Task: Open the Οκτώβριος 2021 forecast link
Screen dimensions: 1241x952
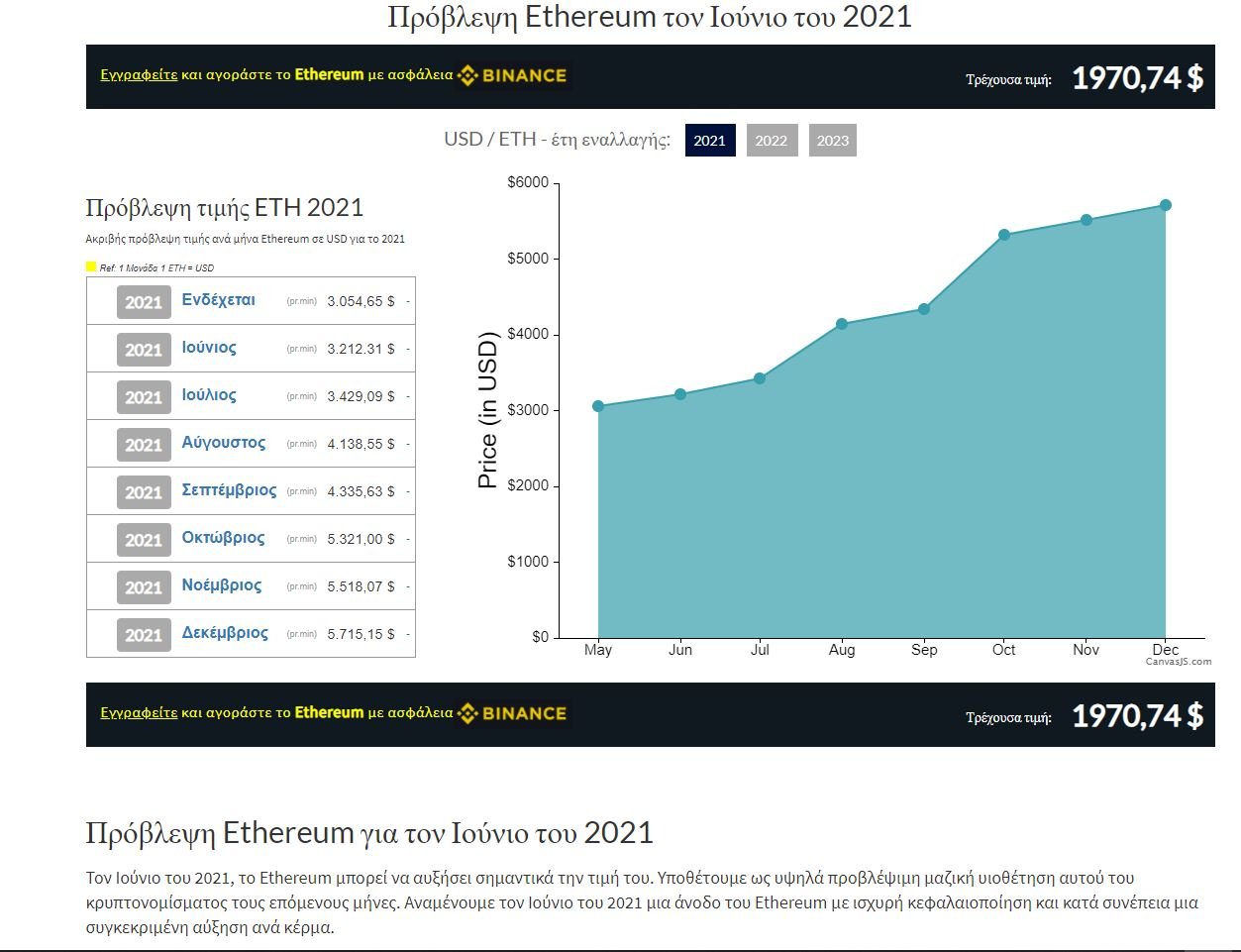Action: click(x=223, y=538)
